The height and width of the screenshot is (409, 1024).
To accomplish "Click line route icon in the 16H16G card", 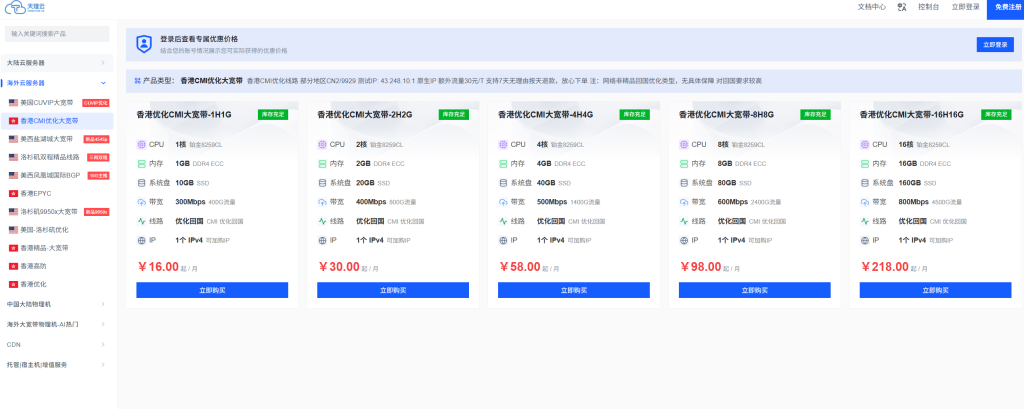I will pos(865,221).
